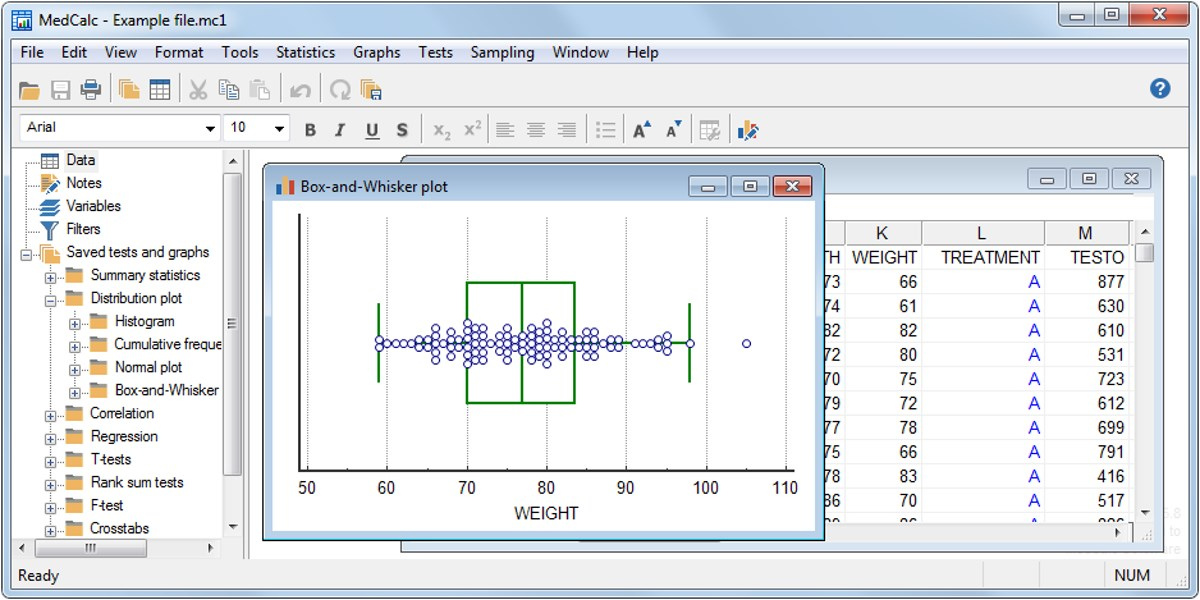Open the Graphs menu
This screenshot has height=600, width=1200.
[376, 52]
